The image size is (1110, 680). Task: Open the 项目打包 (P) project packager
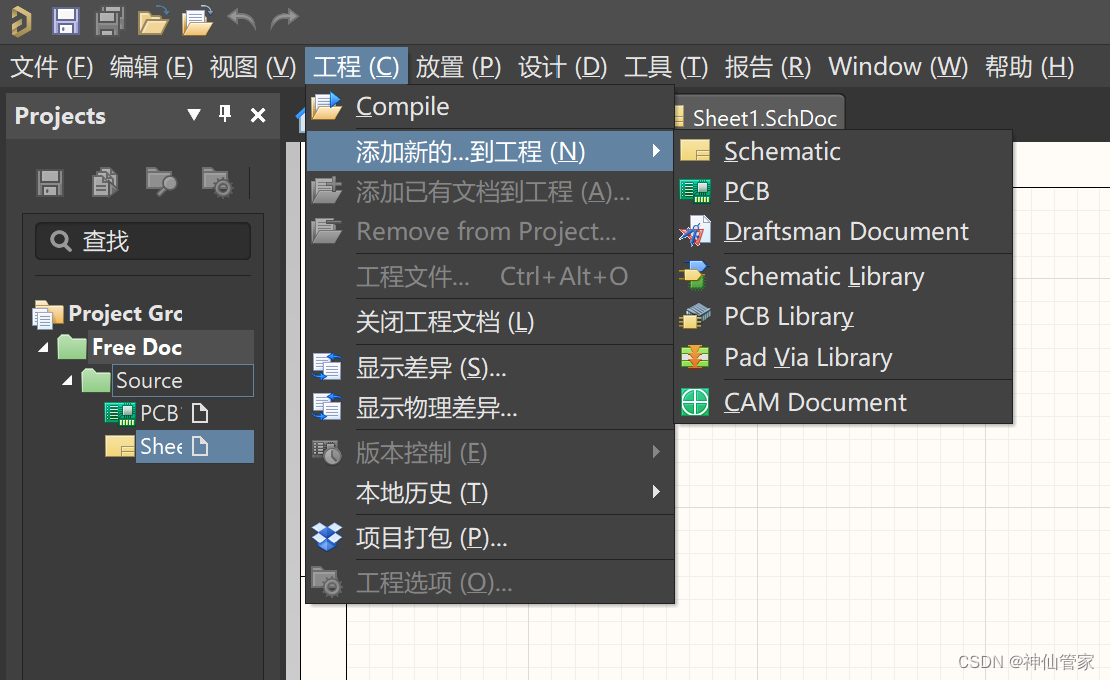click(431, 538)
